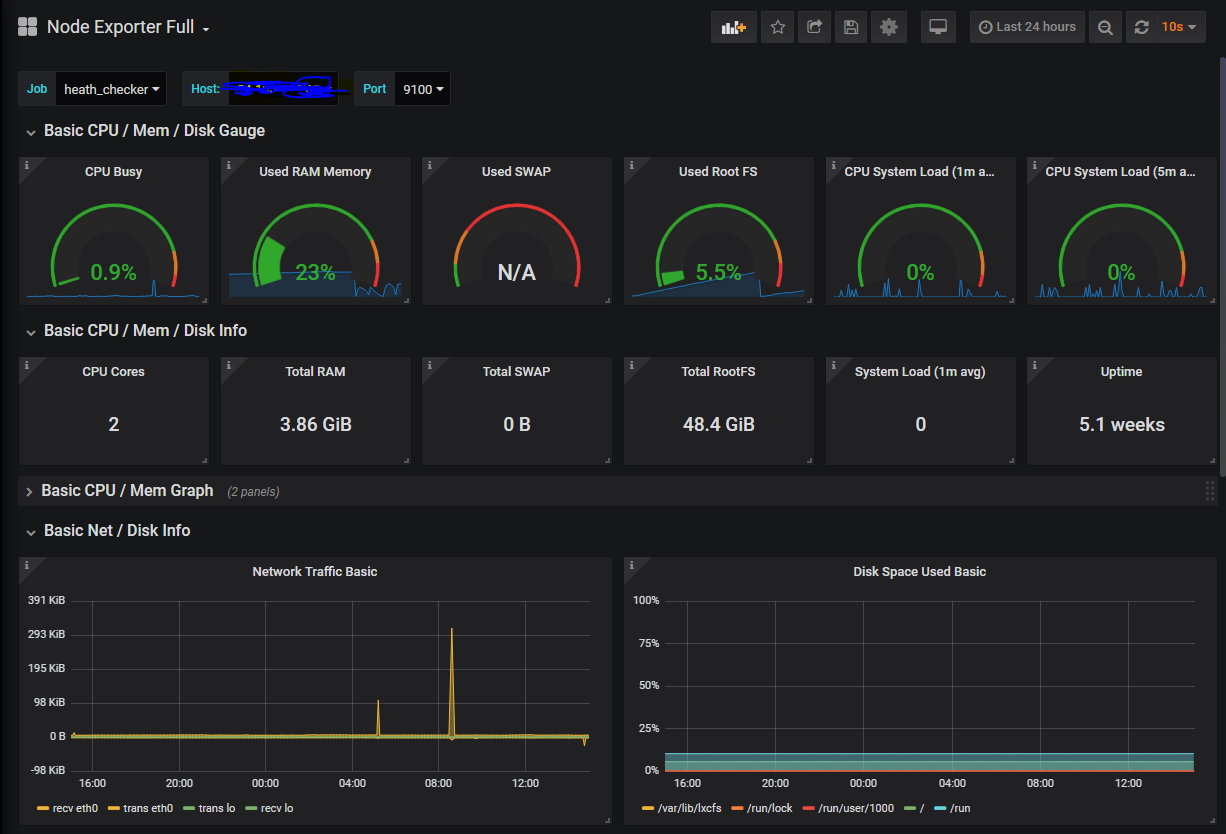Image resolution: width=1226 pixels, height=834 pixels.
Task: Click the Share dashboard icon
Action: click(814, 27)
